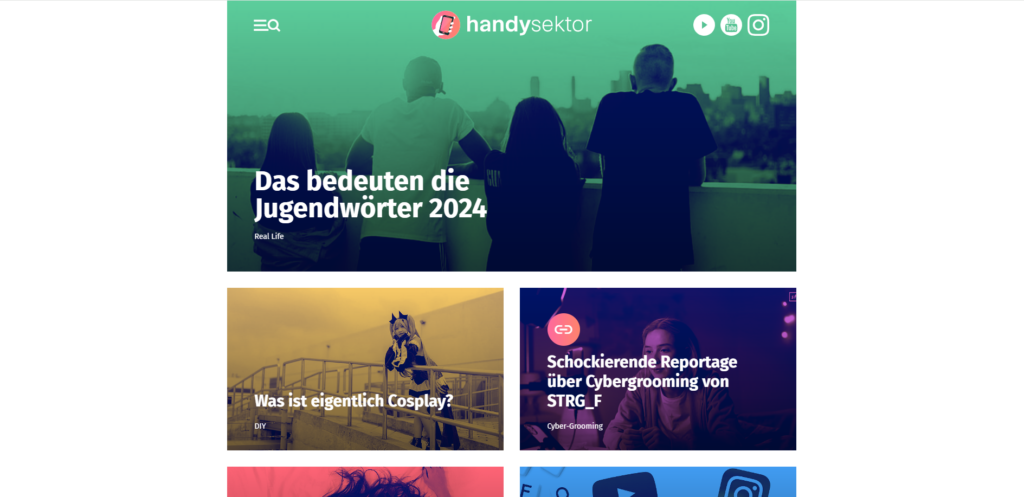Open the white play button circle icon
The image size is (1024, 497).
pyautogui.click(x=703, y=25)
